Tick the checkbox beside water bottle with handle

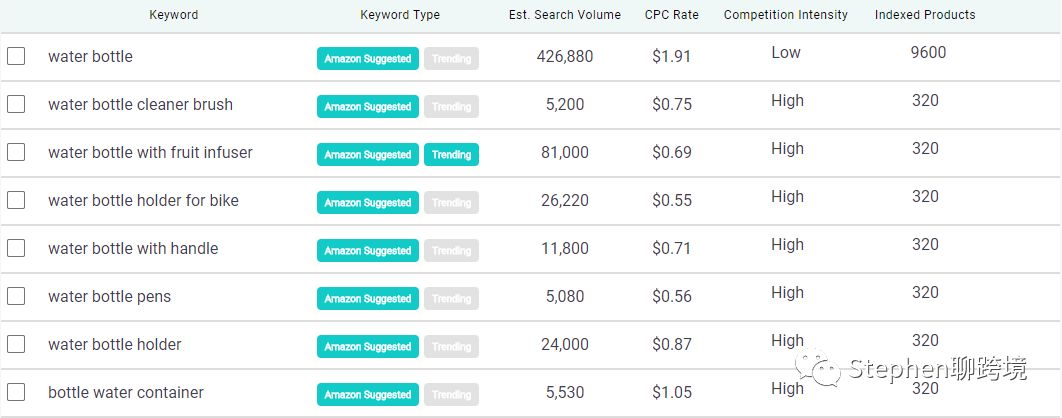pyautogui.click(x=16, y=249)
